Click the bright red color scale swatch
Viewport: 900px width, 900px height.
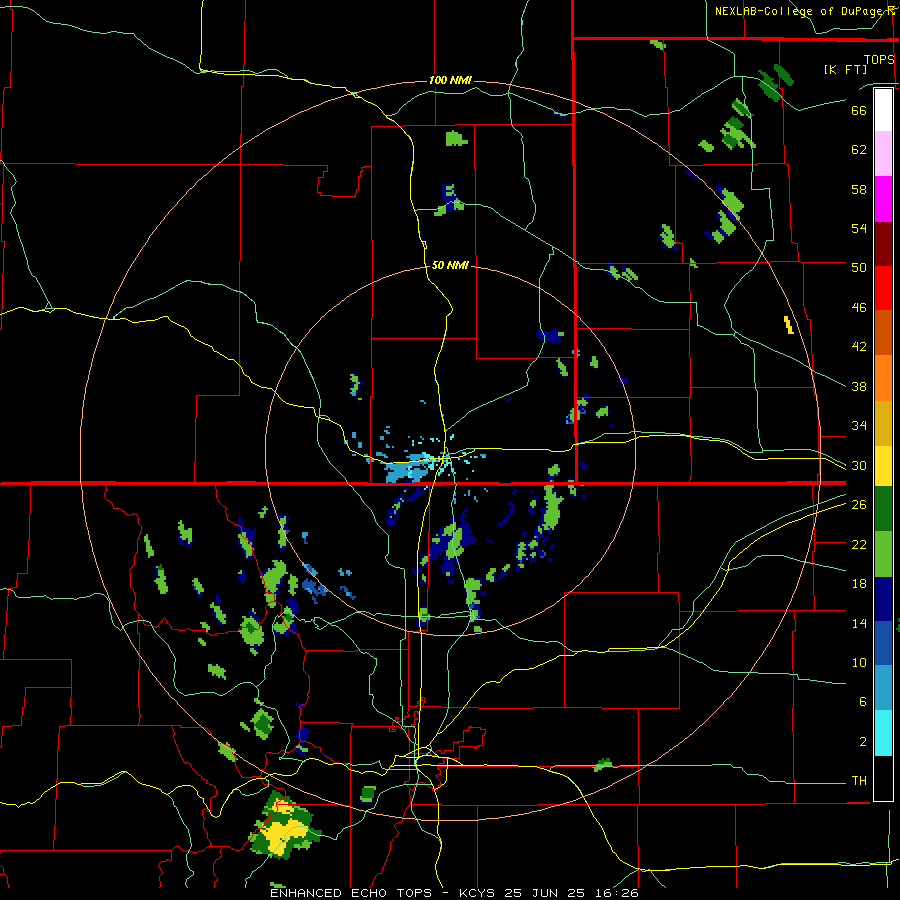883,288
